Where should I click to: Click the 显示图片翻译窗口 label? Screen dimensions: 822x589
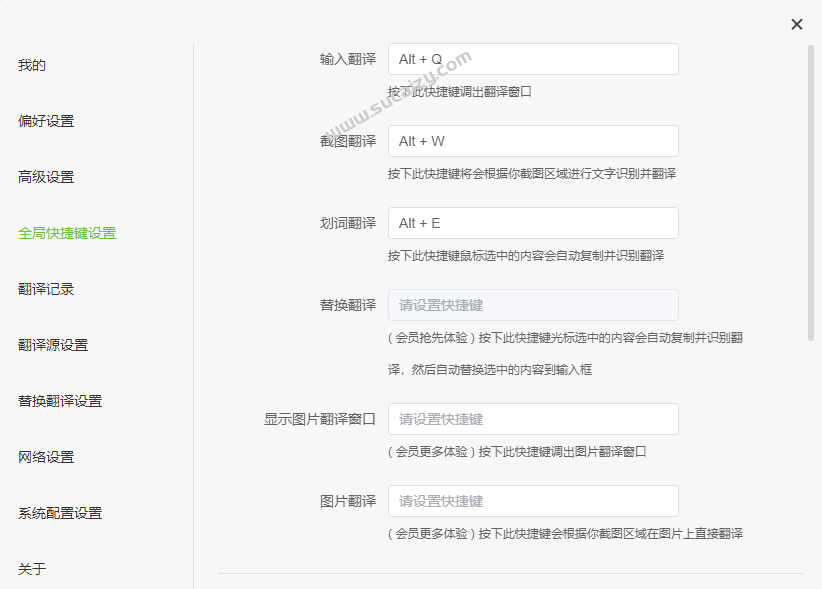pos(320,419)
